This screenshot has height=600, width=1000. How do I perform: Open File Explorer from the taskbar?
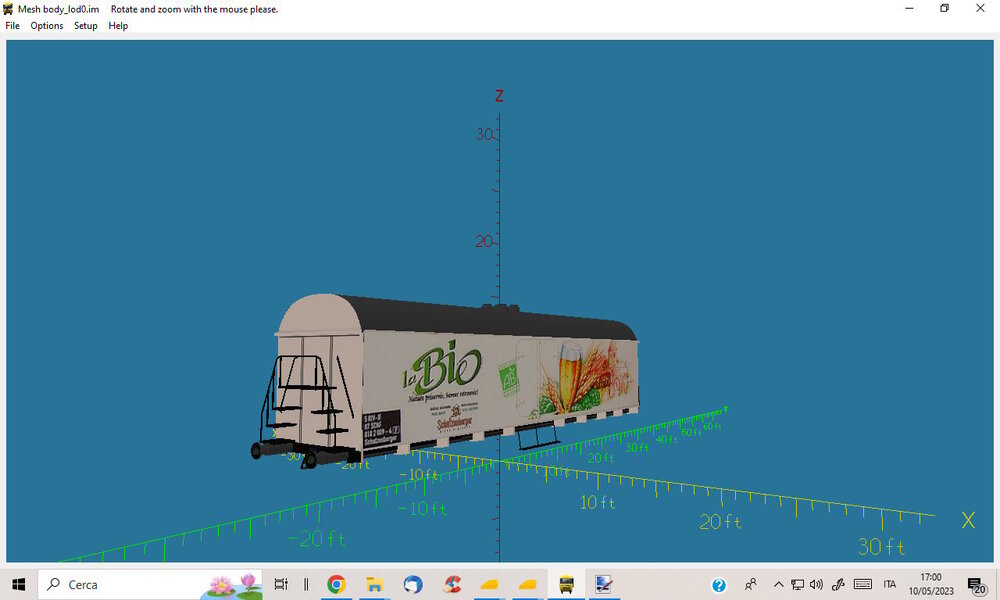coord(374,584)
